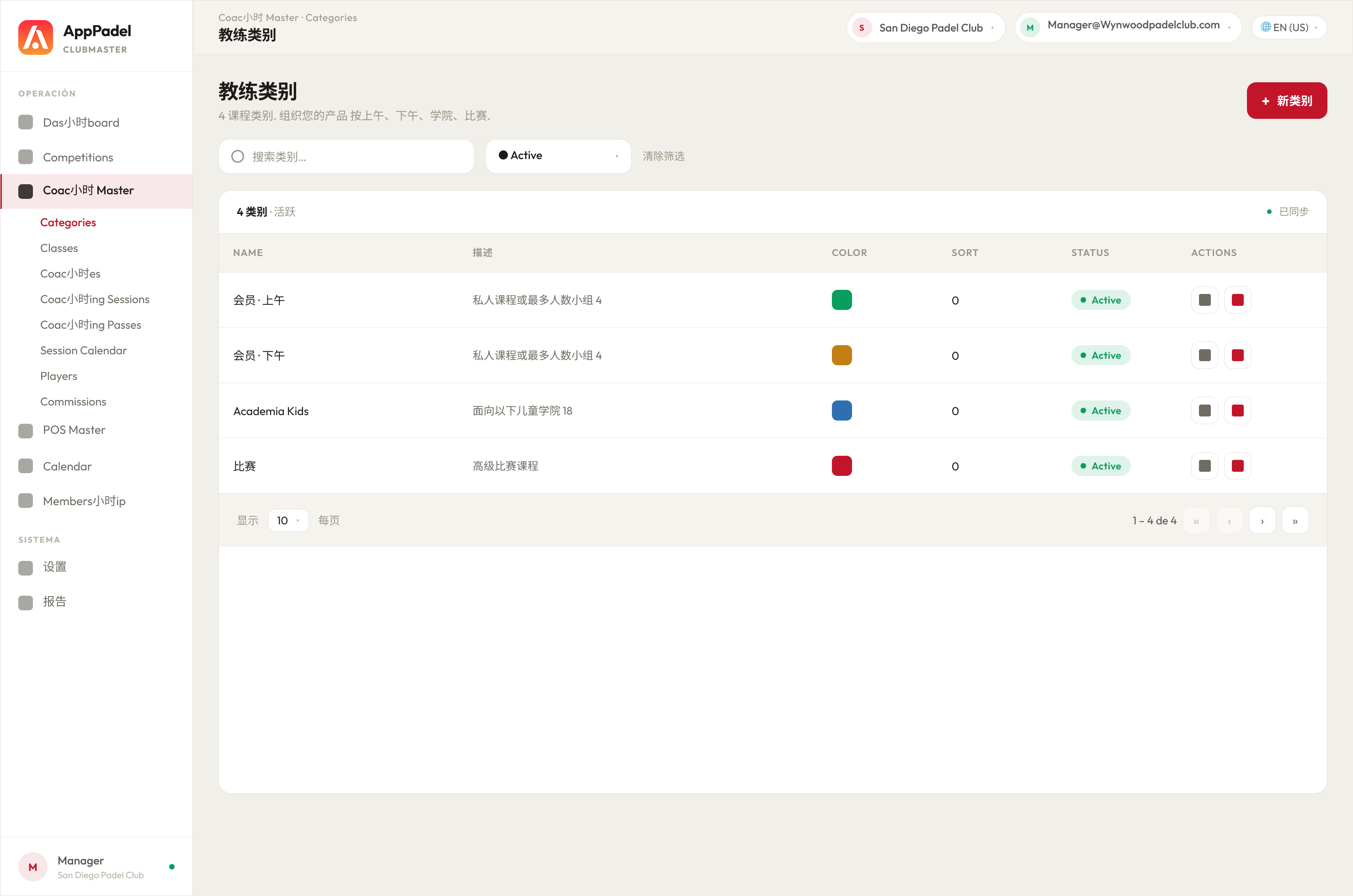Open the EN (US) language dropdown
Viewport: 1353px width, 896px height.
[1289, 27]
